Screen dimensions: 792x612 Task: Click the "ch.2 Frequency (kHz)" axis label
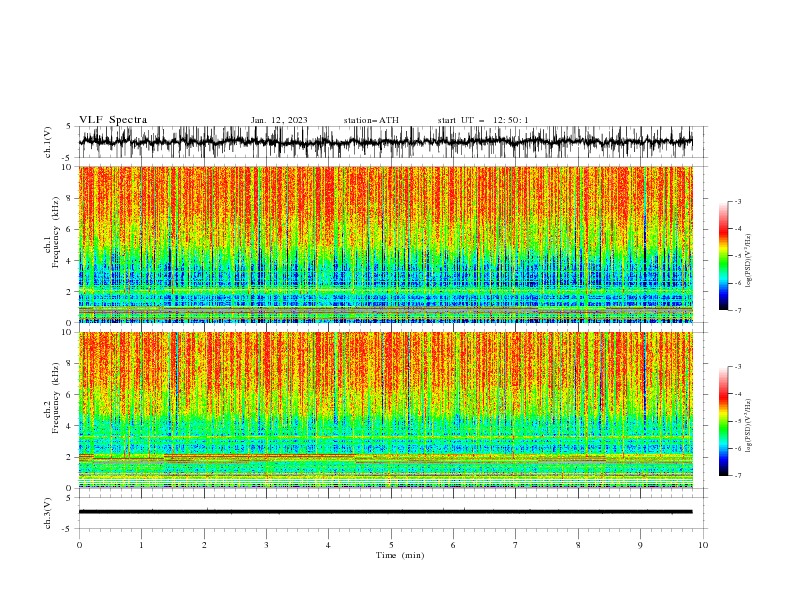51,398
